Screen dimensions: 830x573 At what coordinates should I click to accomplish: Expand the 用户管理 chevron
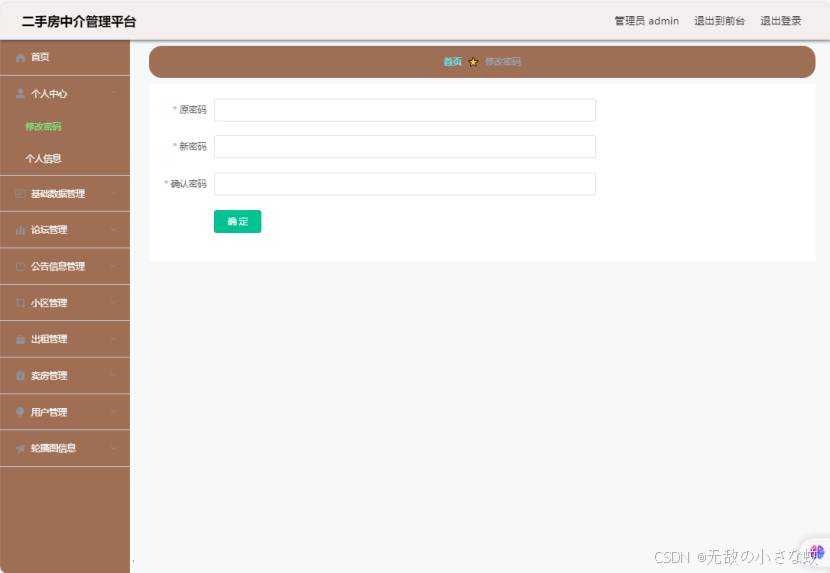point(114,411)
